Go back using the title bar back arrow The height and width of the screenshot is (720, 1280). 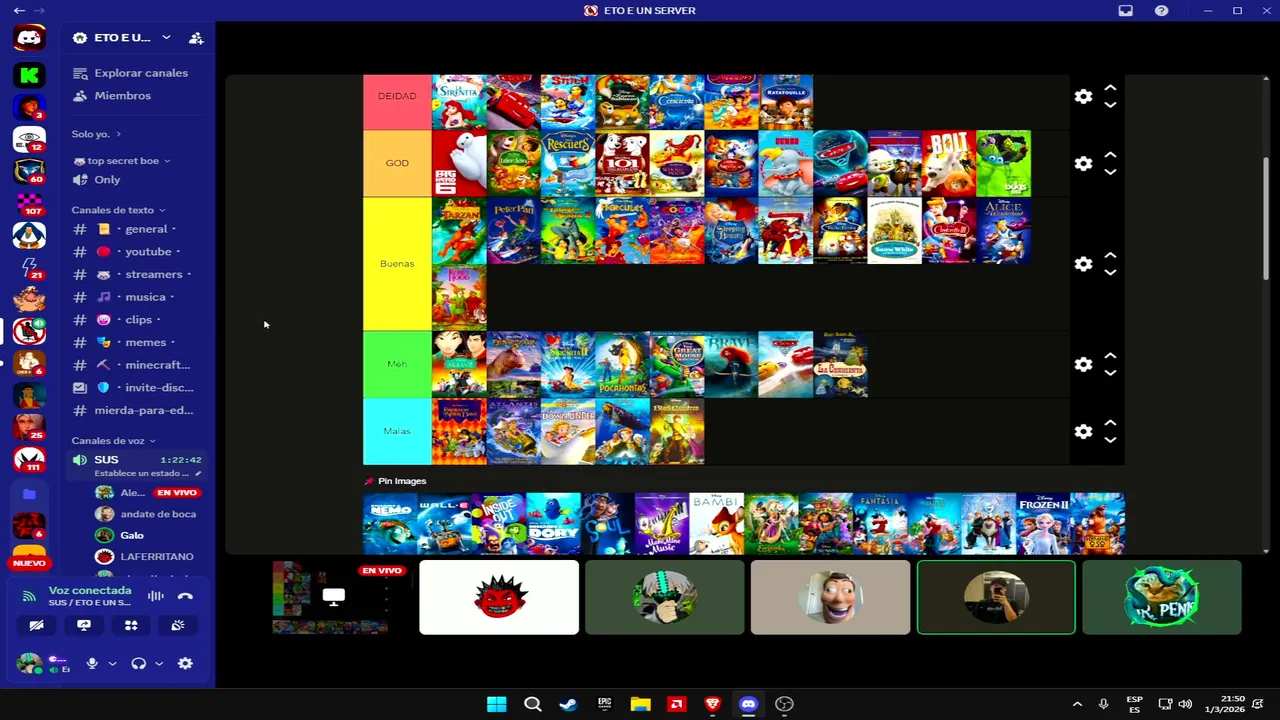pos(19,10)
